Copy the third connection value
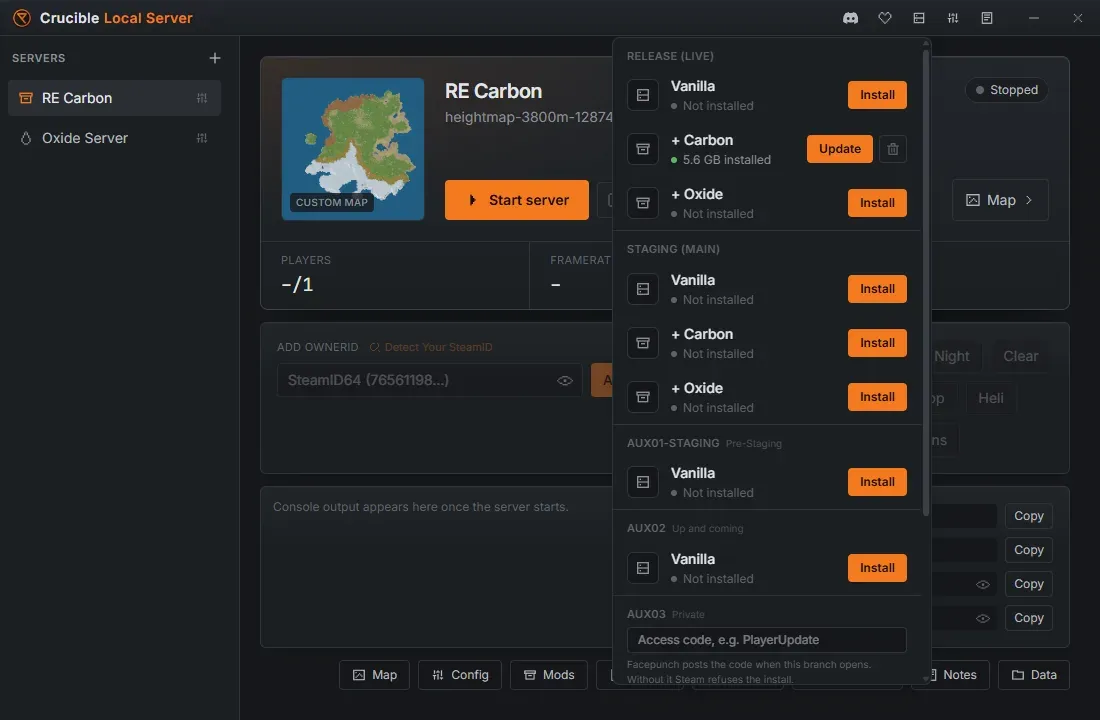Viewport: 1100px width, 720px height. (1028, 584)
